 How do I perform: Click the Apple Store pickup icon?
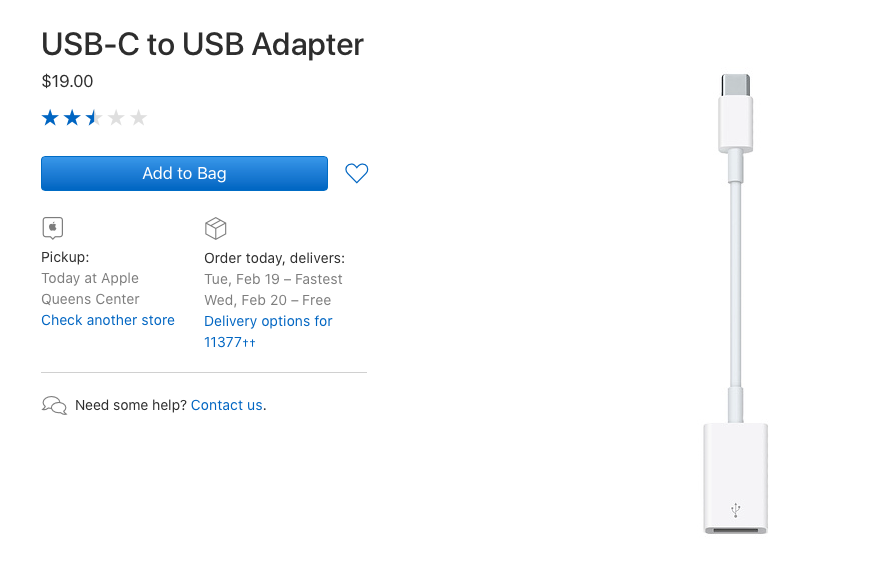(x=53, y=228)
